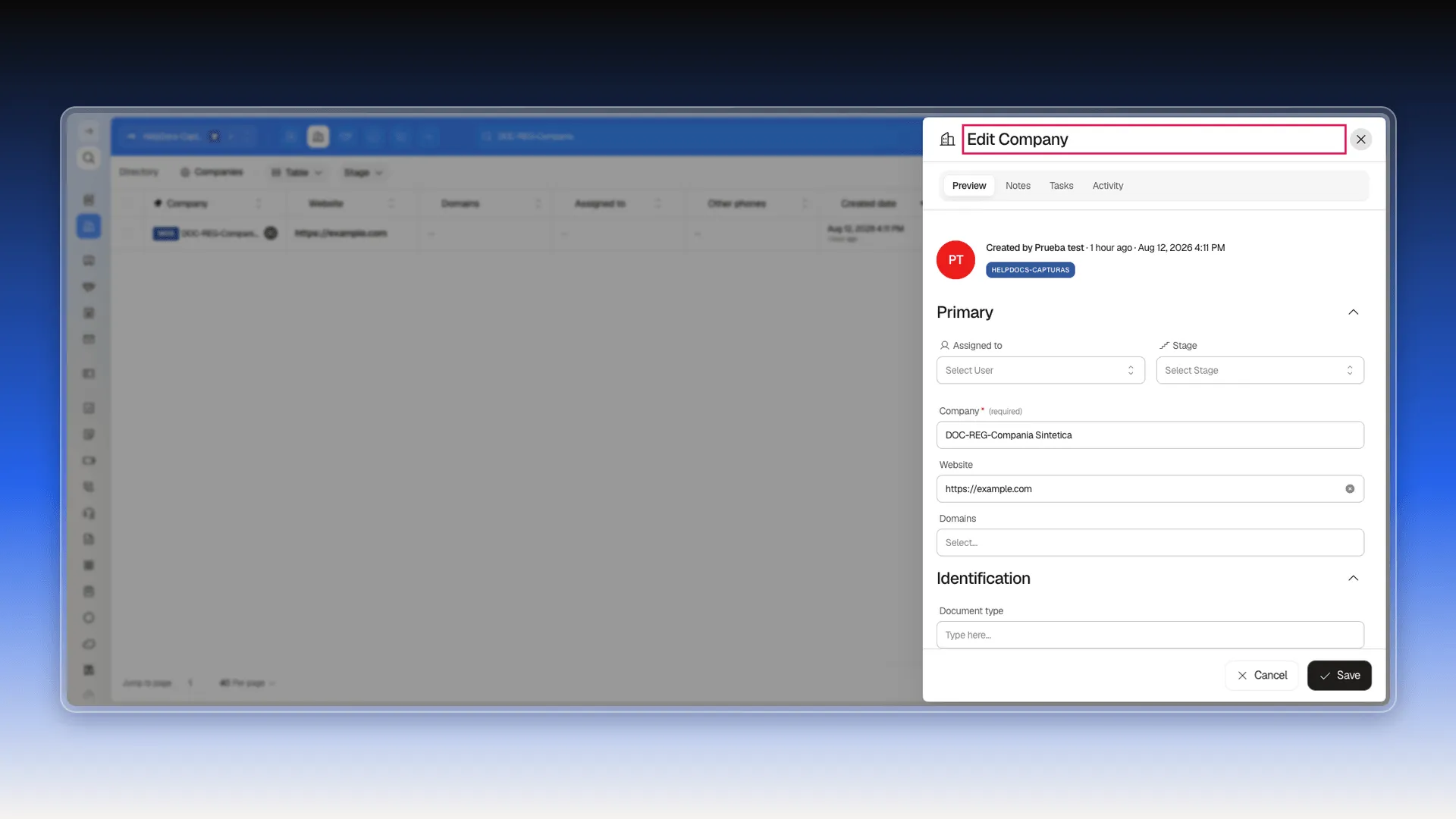Select the row checkbox for DOC-REG-Compan row

tap(128, 234)
